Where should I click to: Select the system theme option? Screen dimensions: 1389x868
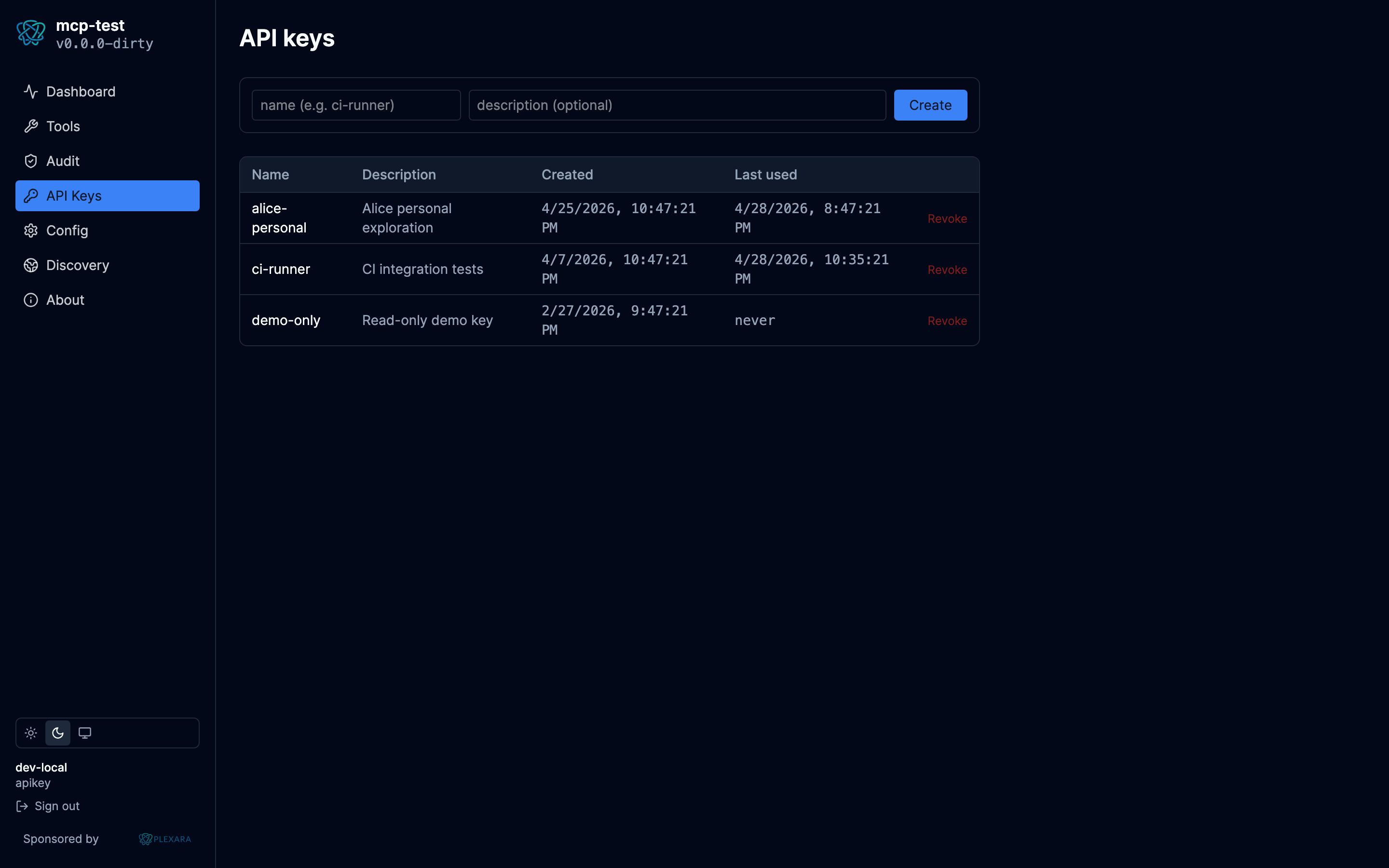coord(85,732)
